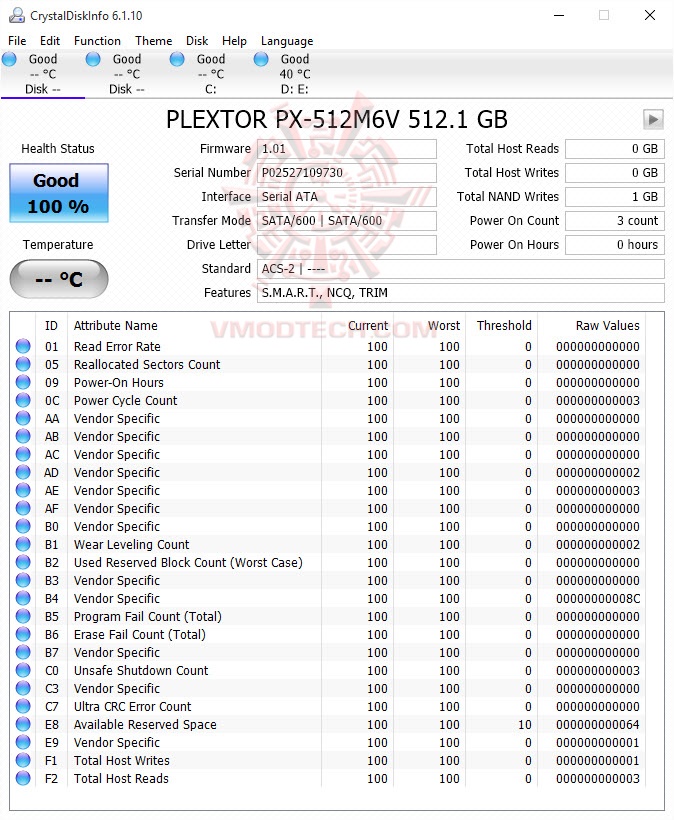Open the Help menu

point(234,41)
